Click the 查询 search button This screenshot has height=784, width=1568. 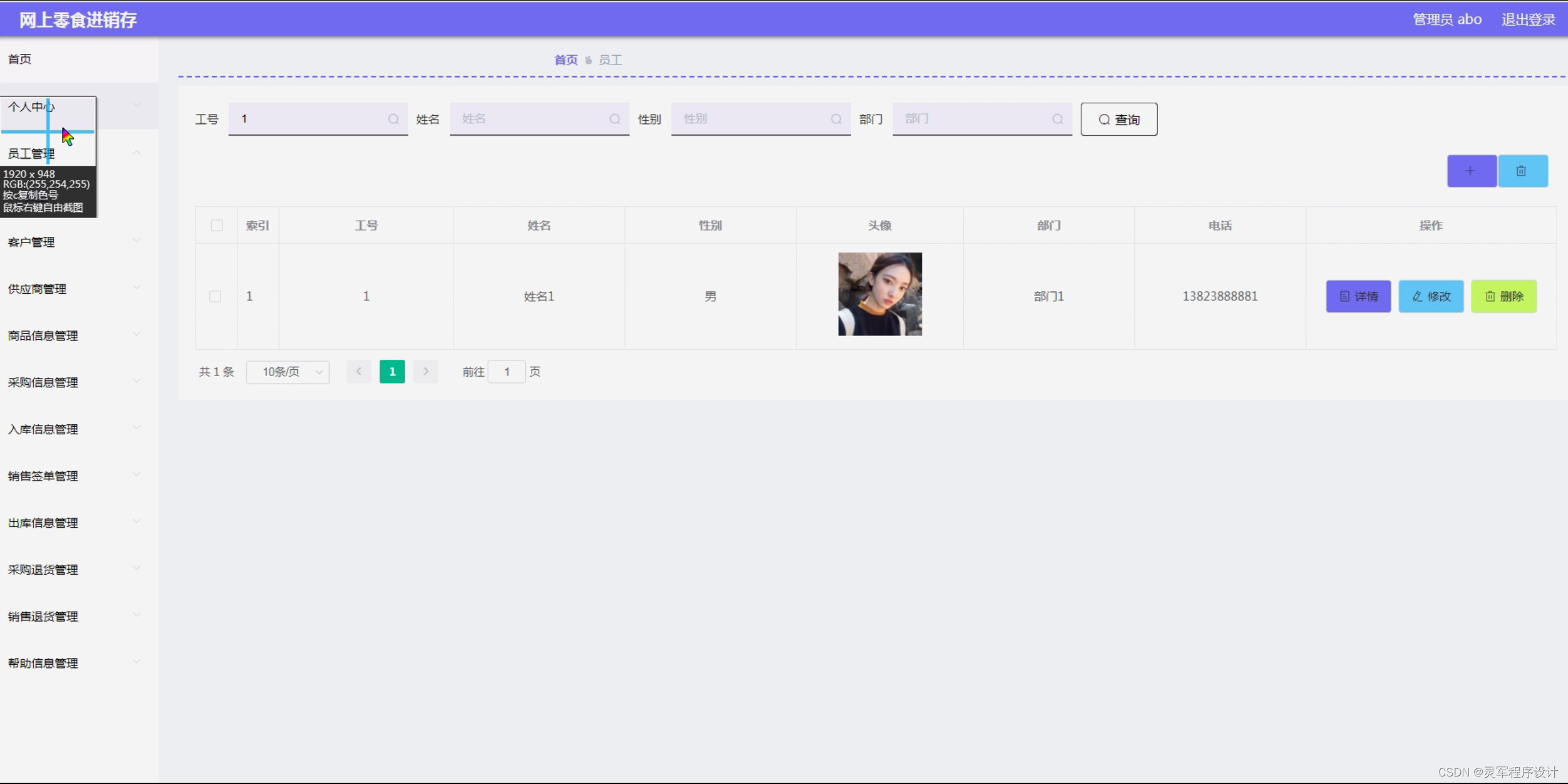click(x=1119, y=120)
